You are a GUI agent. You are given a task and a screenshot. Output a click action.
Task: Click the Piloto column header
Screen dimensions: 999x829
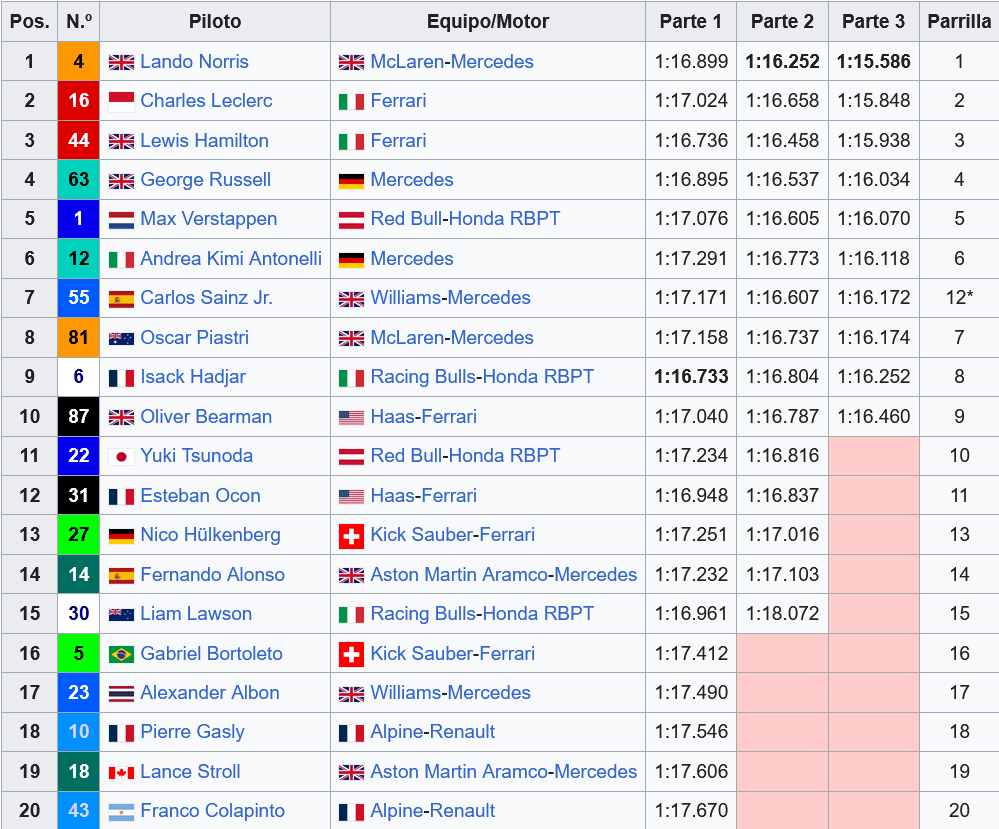[214, 21]
